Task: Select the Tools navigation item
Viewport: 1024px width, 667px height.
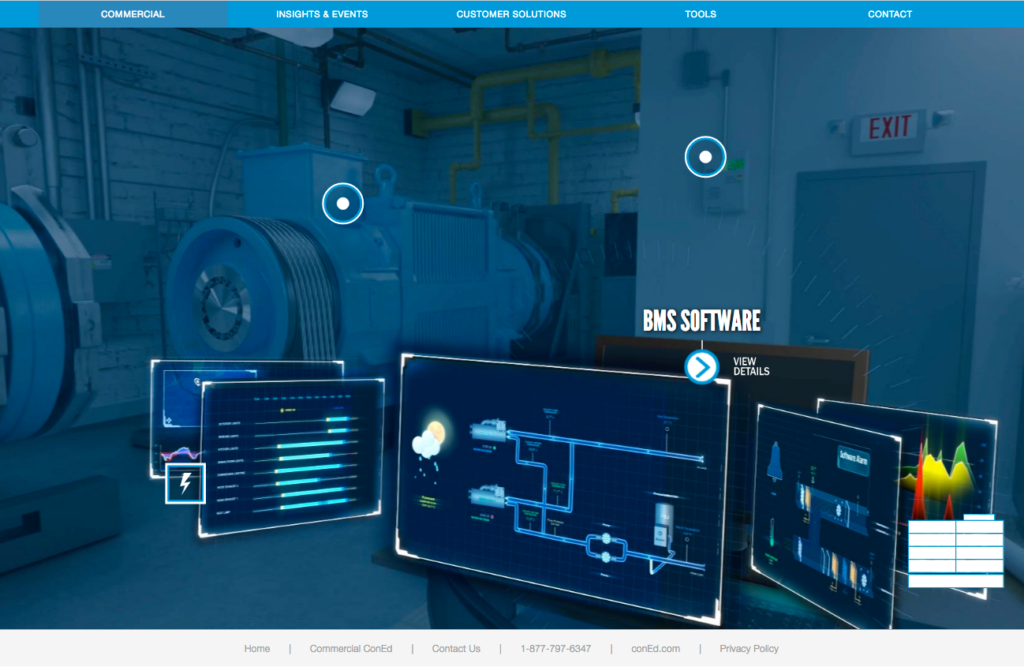Action: [x=700, y=14]
